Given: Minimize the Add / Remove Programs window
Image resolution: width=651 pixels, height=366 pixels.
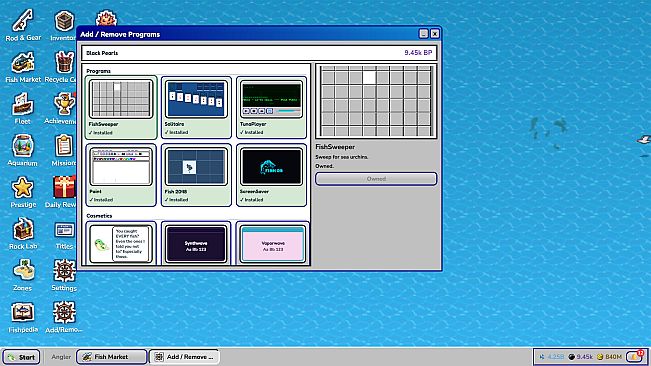Looking at the screenshot, I should [423, 34].
